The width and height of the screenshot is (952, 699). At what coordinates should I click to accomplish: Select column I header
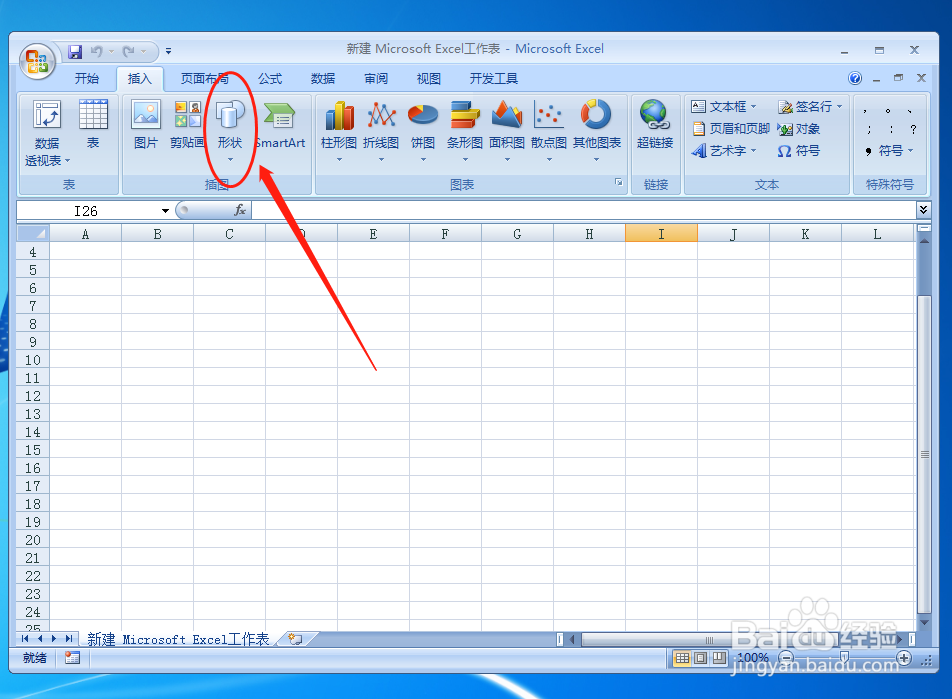(661, 233)
